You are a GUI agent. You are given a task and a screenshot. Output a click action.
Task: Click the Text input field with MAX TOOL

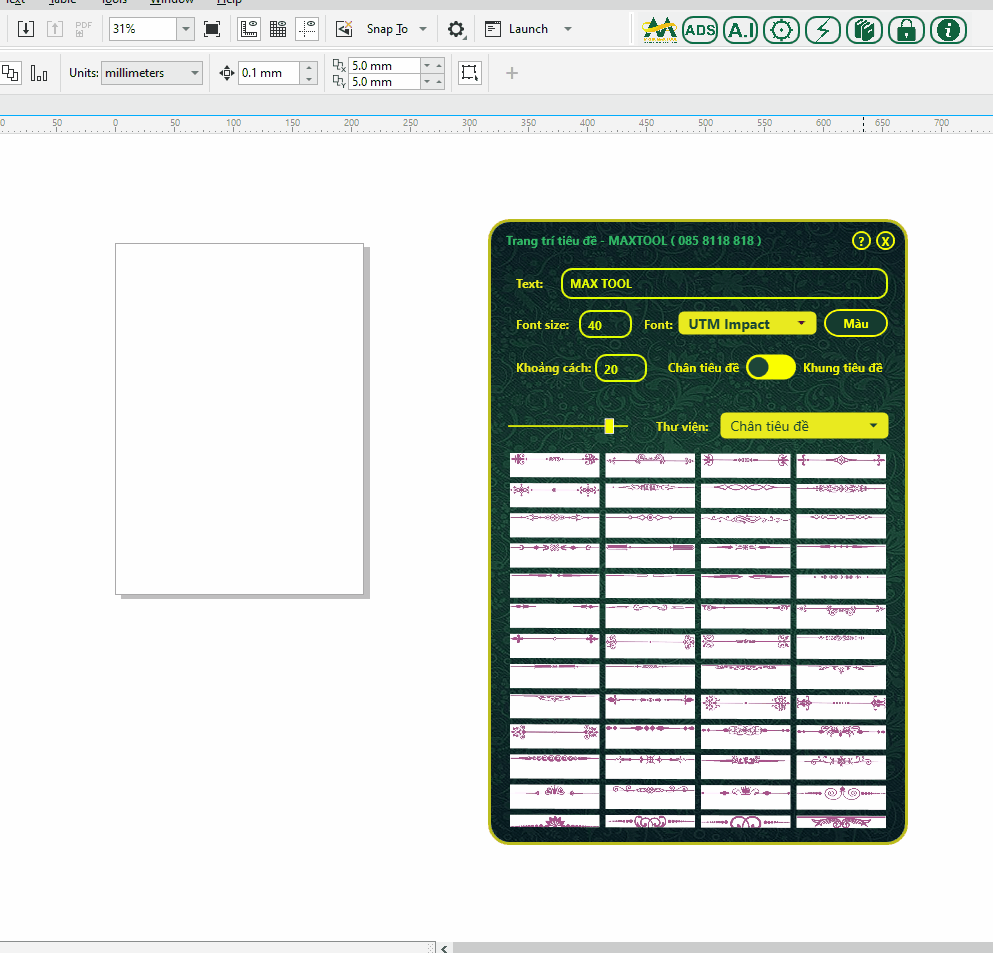724,284
